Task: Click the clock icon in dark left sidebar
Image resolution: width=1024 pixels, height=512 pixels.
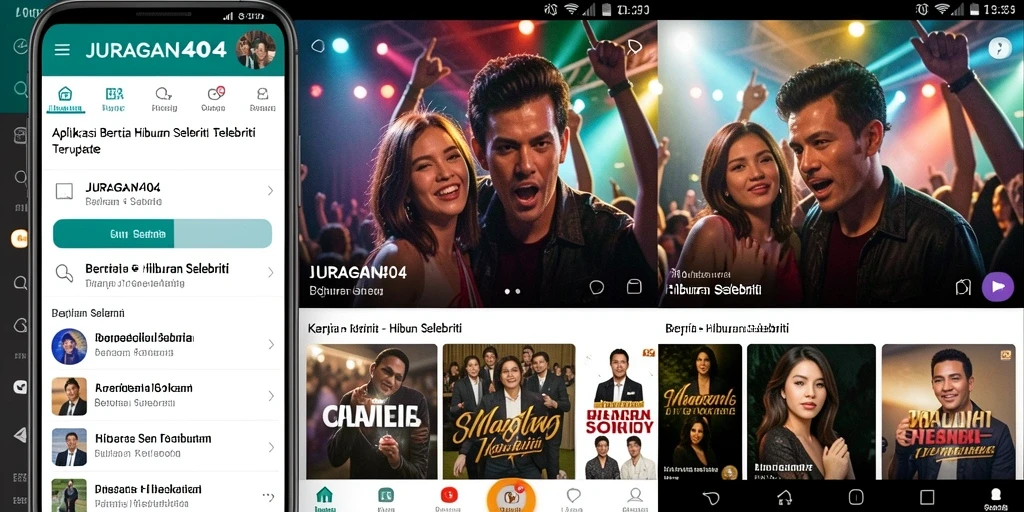Action: tap(20, 46)
